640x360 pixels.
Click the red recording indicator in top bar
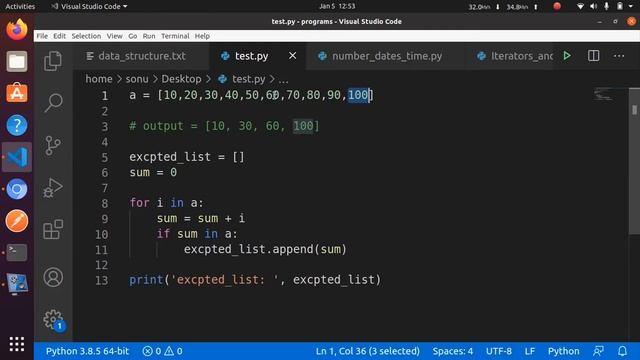click(557, 6)
